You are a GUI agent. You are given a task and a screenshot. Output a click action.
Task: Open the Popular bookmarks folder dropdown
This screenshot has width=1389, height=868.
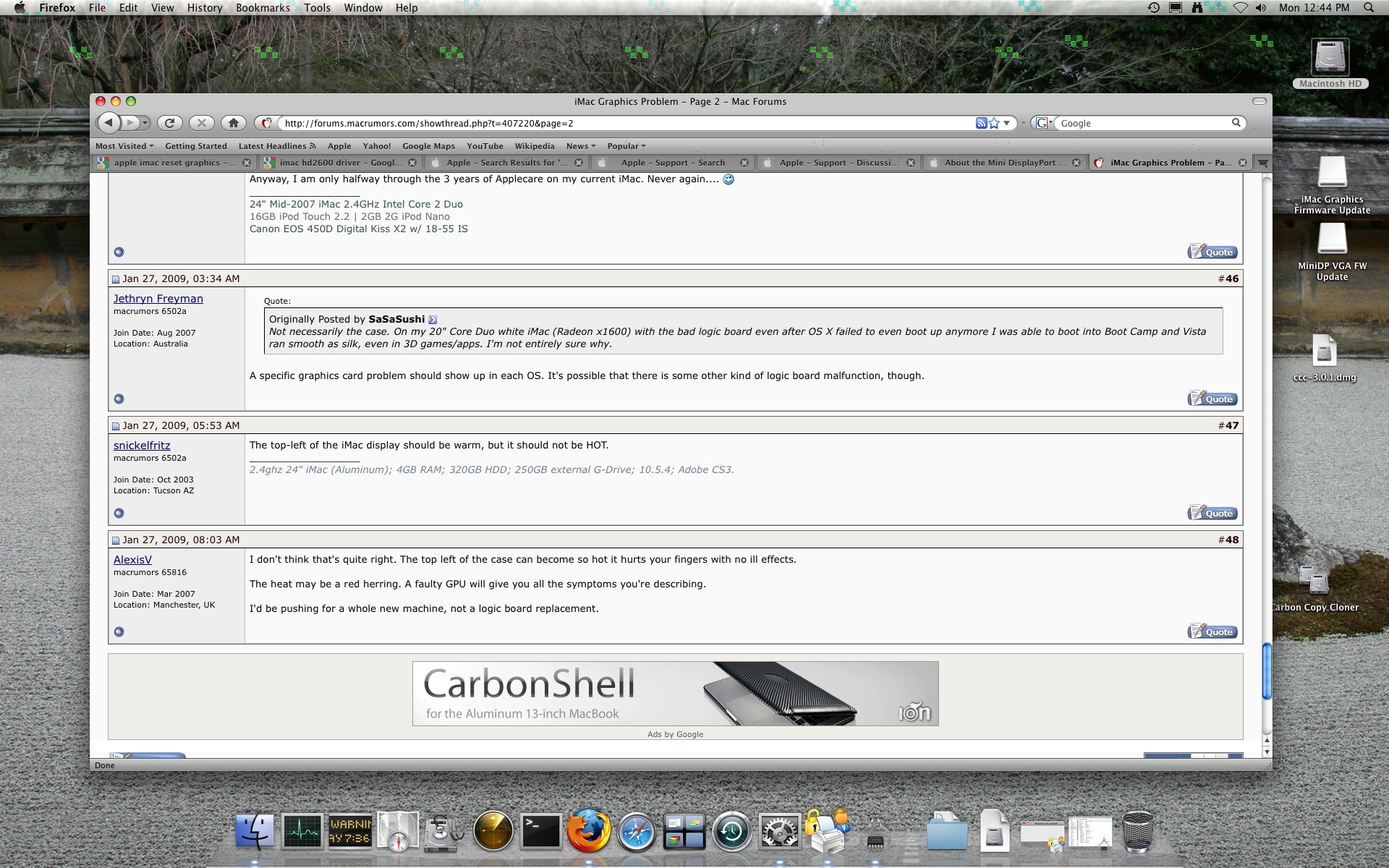coord(626,146)
